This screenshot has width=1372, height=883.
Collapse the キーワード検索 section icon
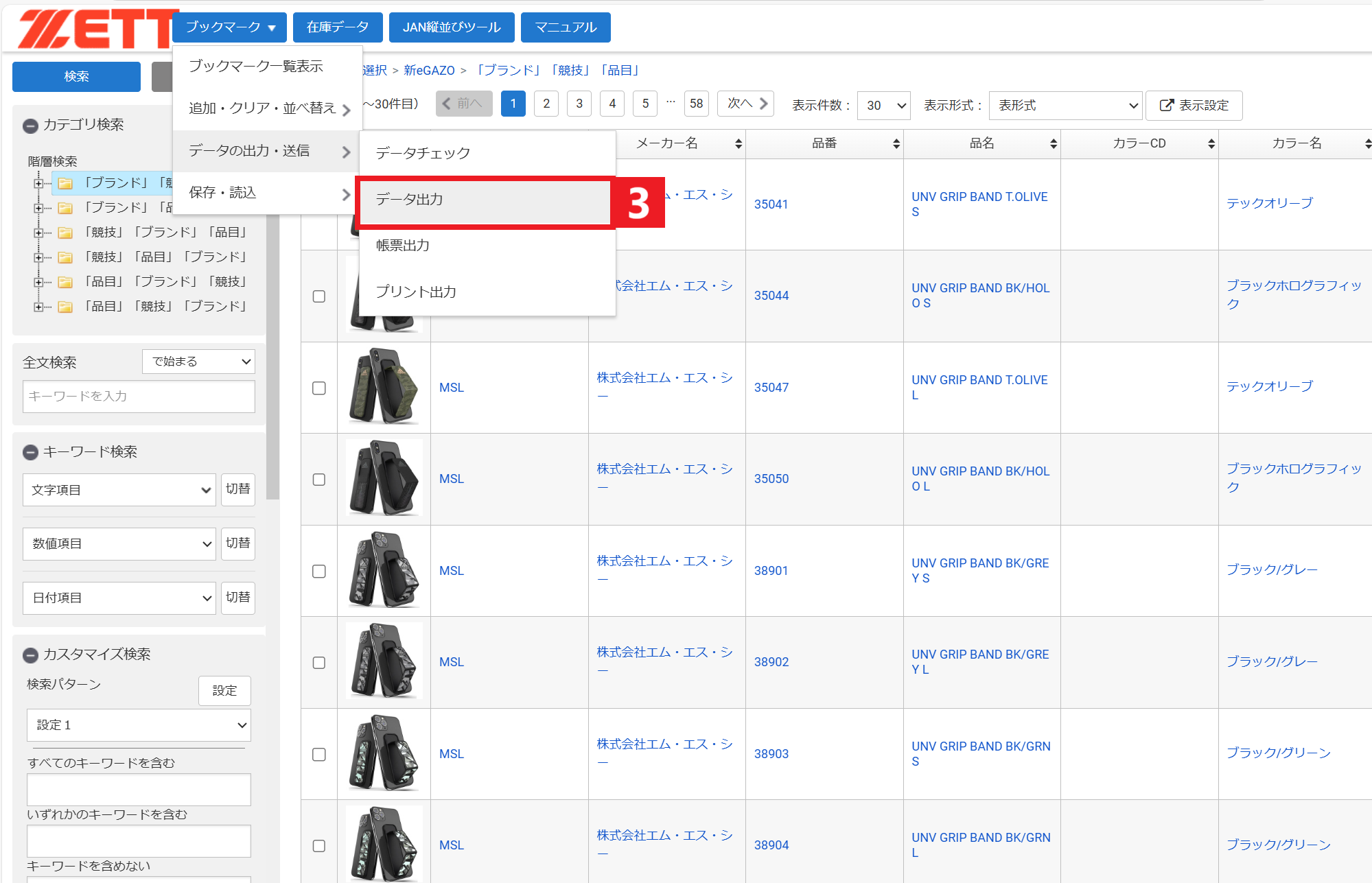pos(30,452)
